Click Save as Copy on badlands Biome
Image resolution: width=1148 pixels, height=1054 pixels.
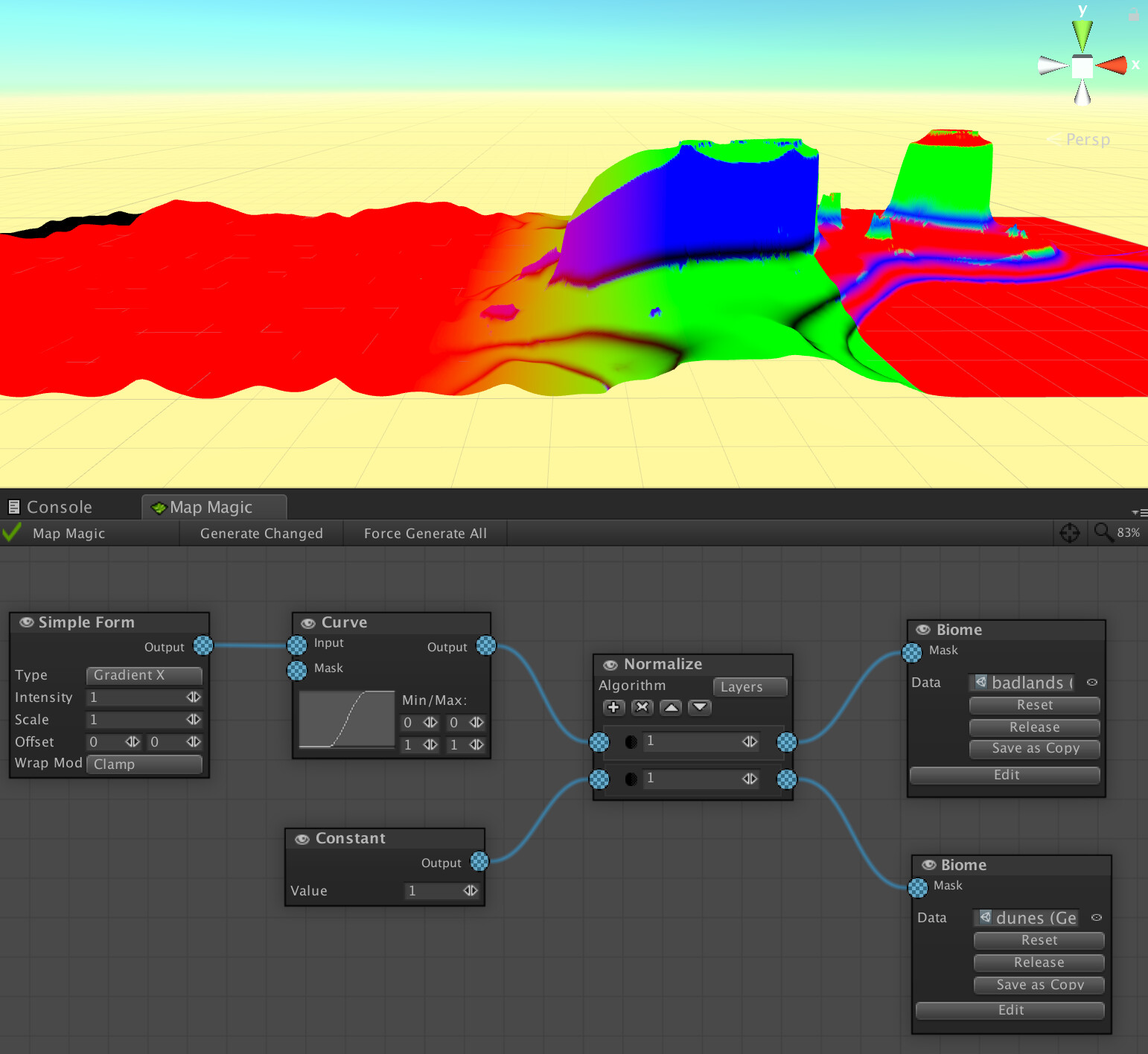(1034, 749)
